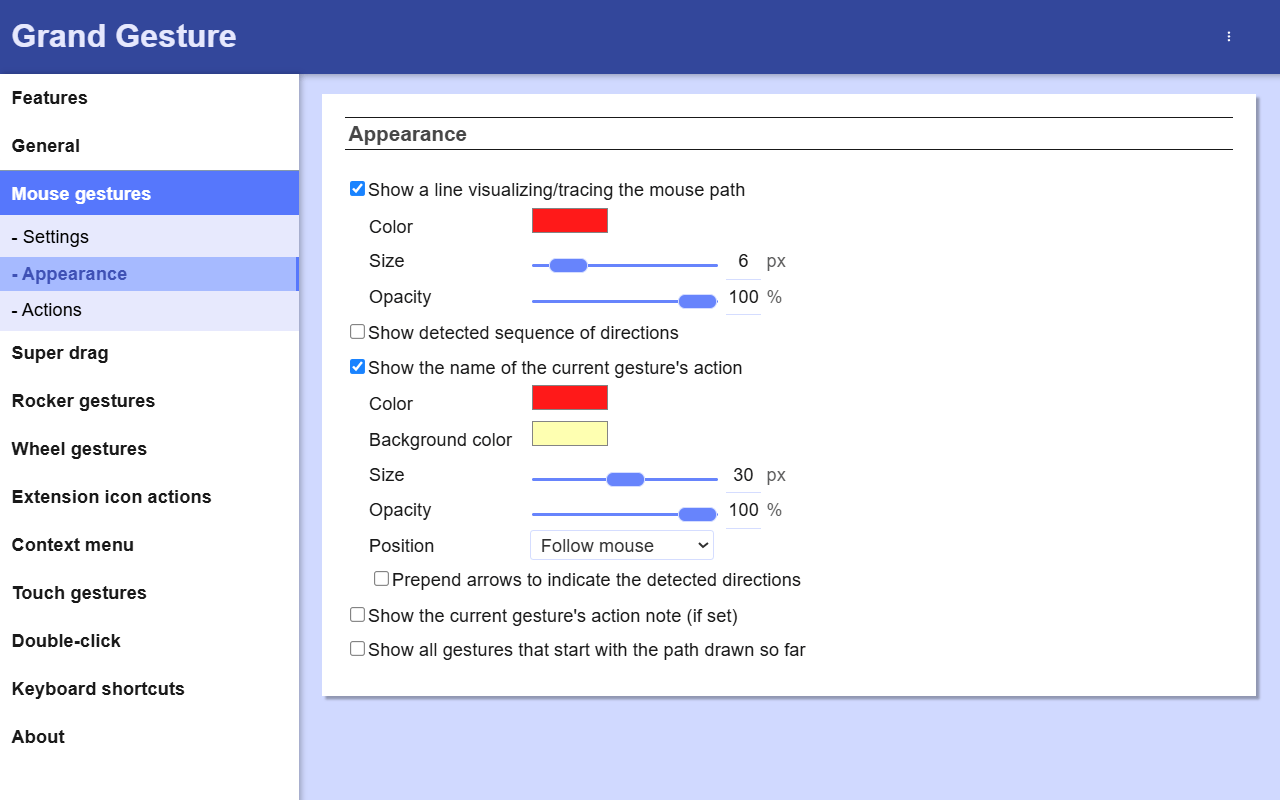Image resolution: width=1280 pixels, height=800 pixels.
Task: Click the mouse path line Size slider
Action: click(625, 265)
